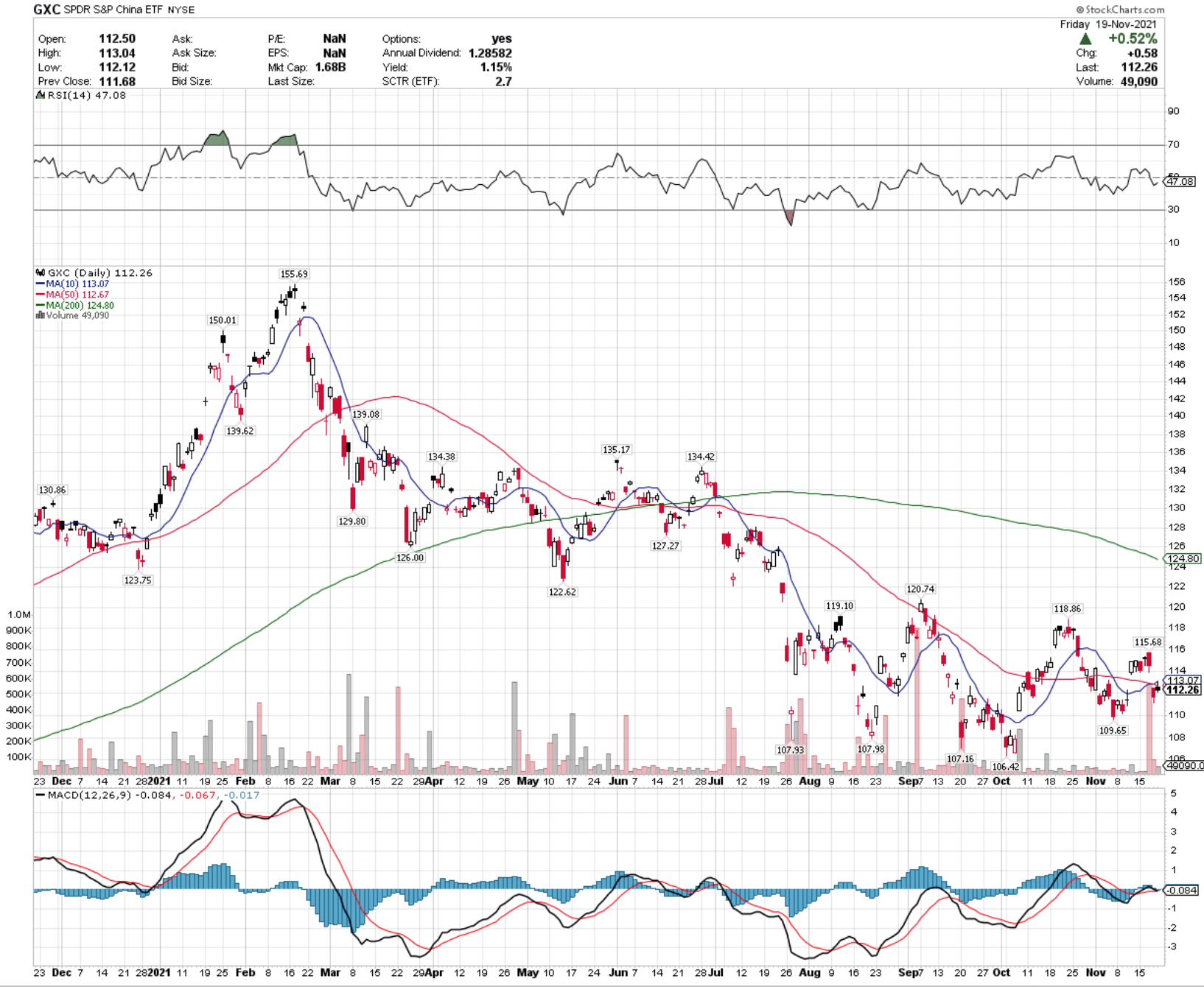Click the 134.42 price label
The image size is (1204, 987).
point(701,457)
